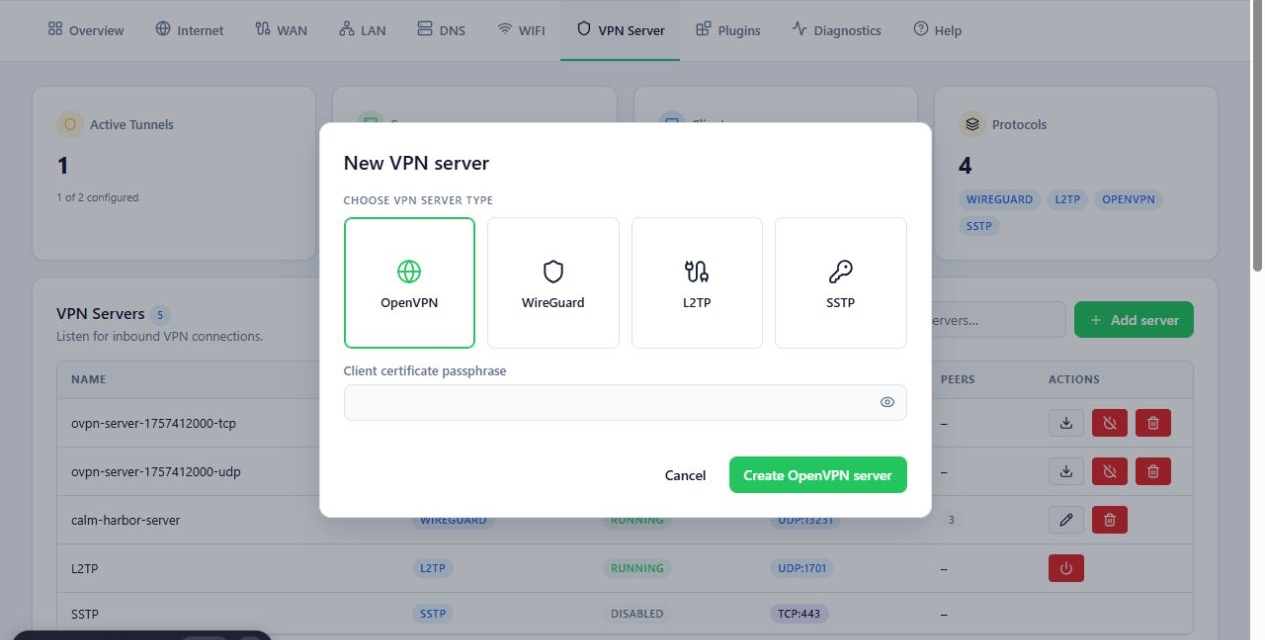
Task: Click the ovpn-server-1757412000-udp server name
Action: click(x=156, y=471)
